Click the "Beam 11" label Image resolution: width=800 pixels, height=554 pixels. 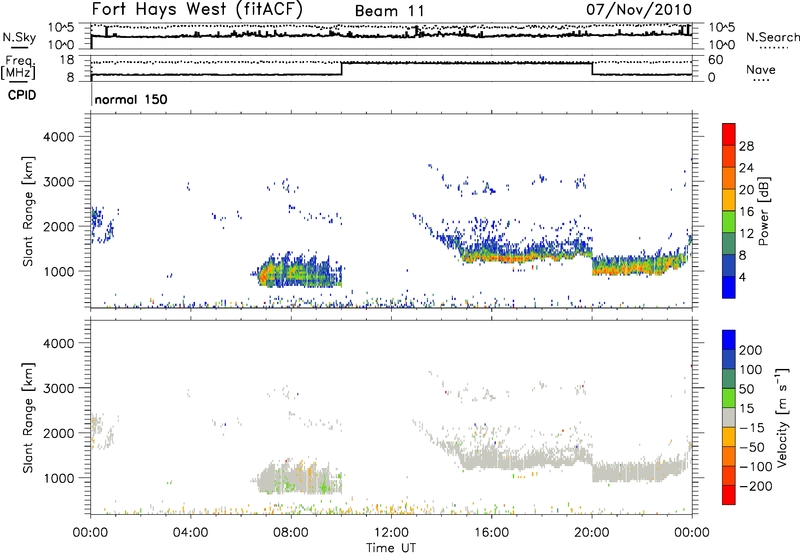(x=389, y=11)
